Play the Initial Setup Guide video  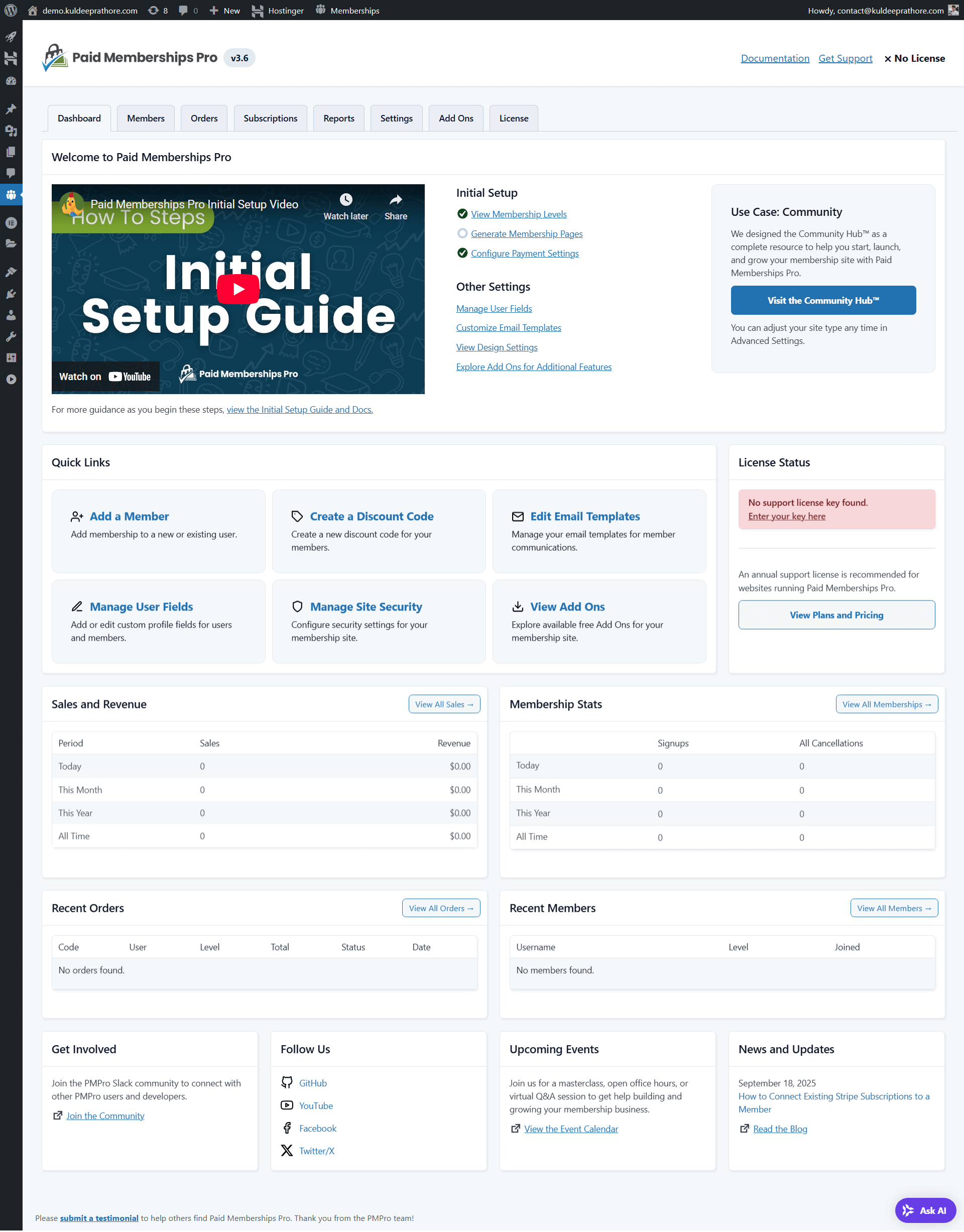tap(237, 289)
